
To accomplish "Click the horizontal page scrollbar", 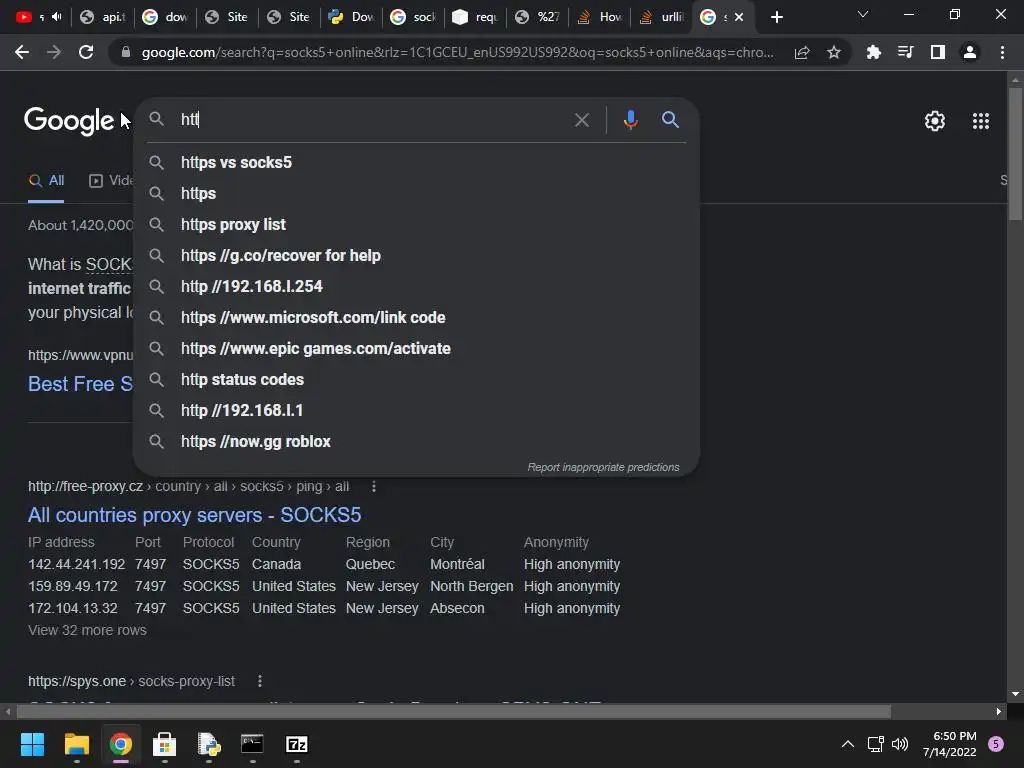I will 454,711.
